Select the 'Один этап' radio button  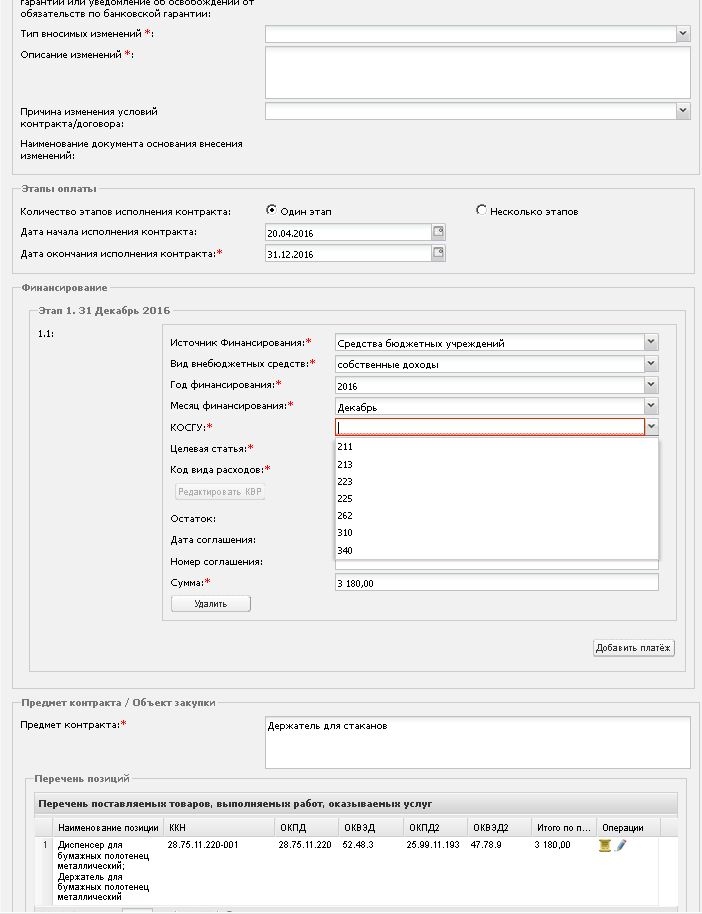271,210
